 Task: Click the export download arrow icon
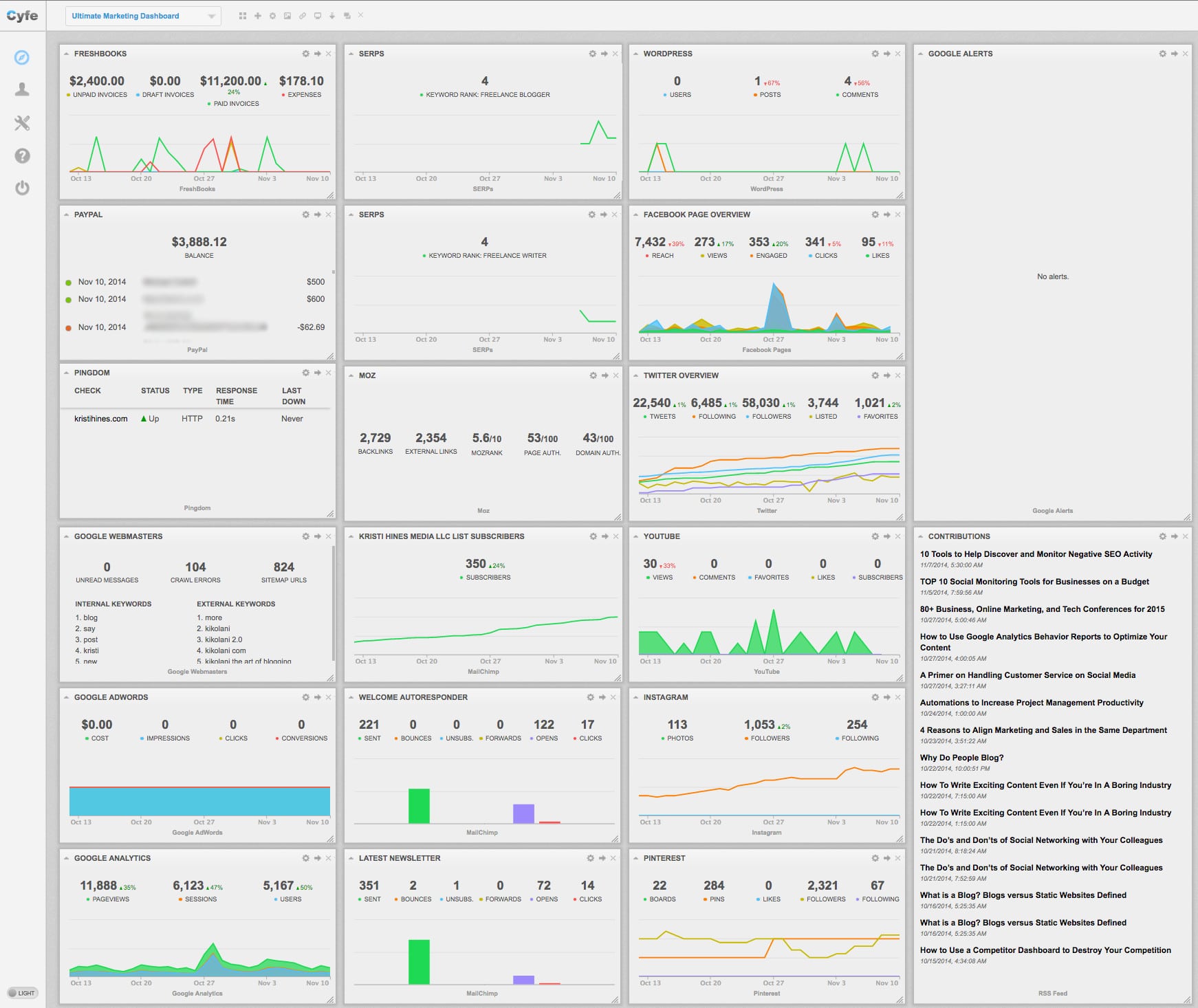[331, 16]
